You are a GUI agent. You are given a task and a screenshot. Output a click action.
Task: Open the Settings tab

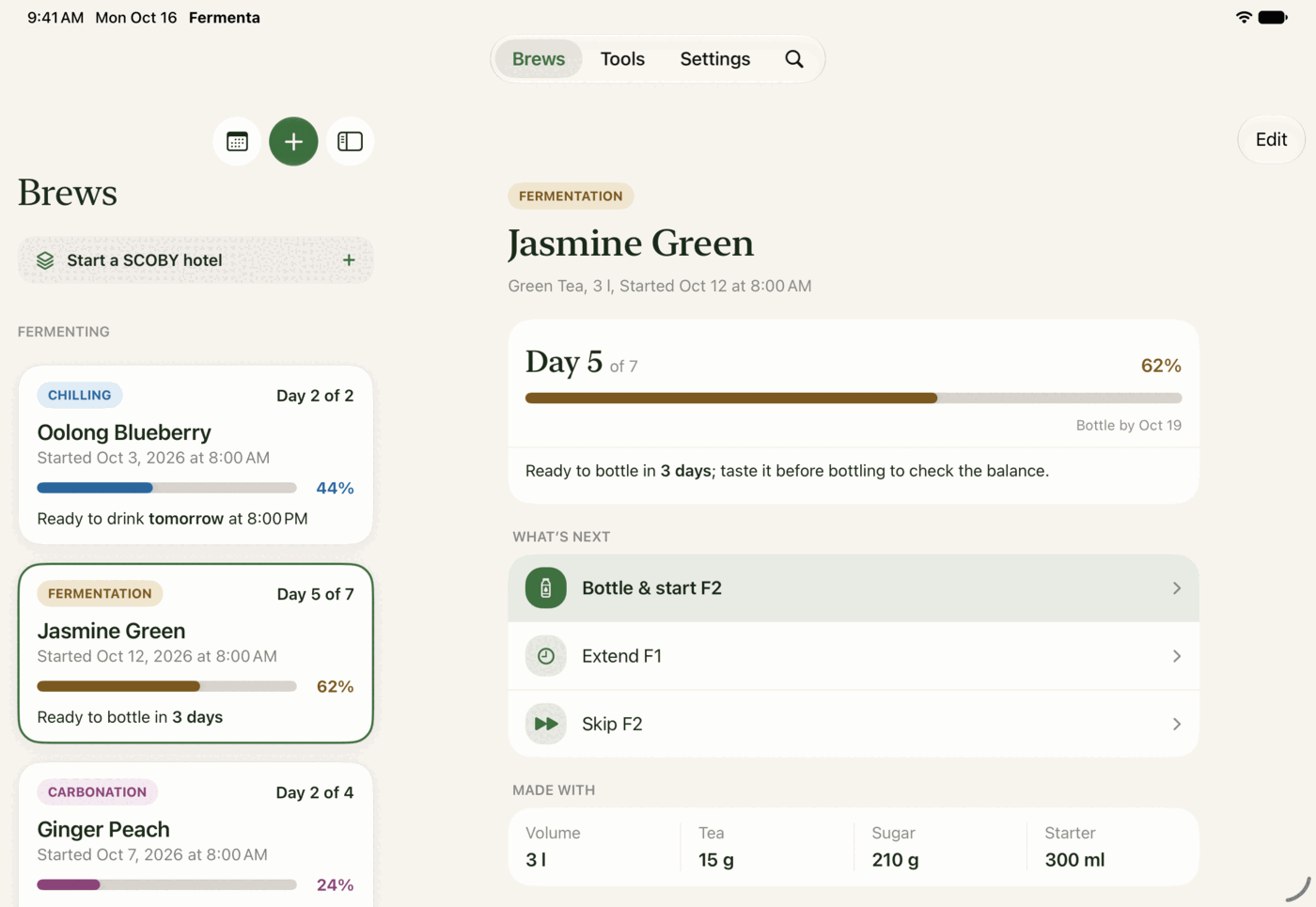pos(715,59)
